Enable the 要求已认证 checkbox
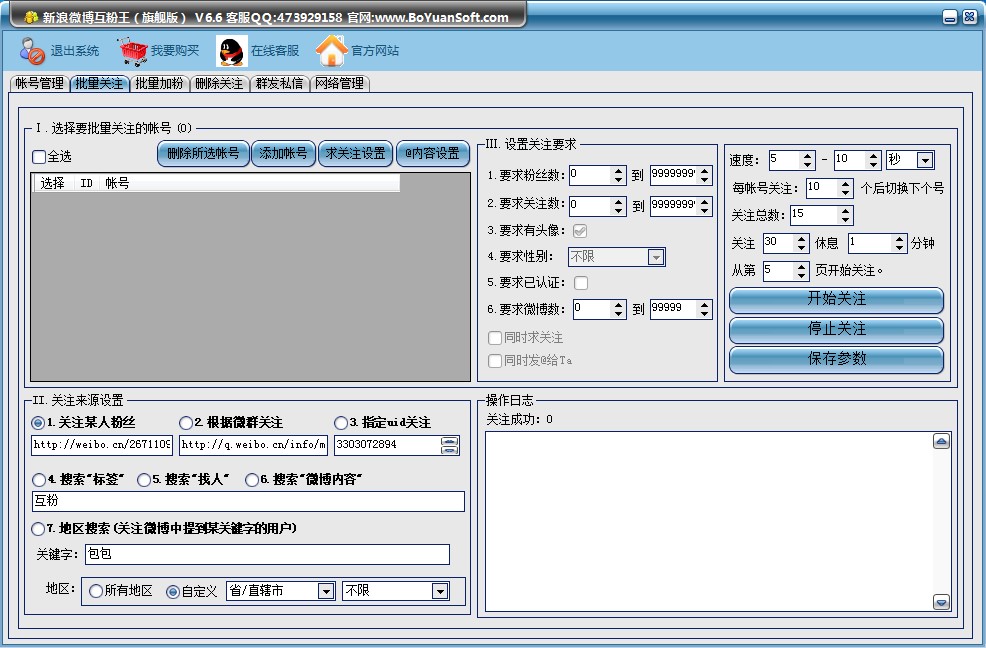986x648 pixels. pyautogui.click(x=581, y=283)
